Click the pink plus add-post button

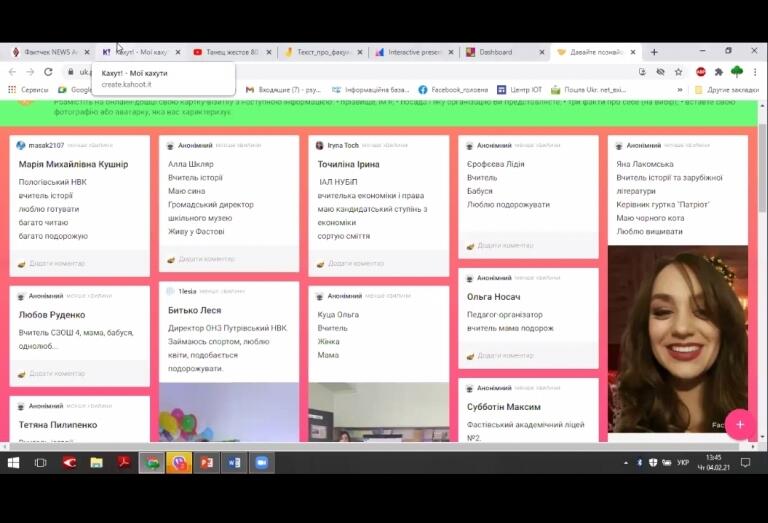pos(740,425)
